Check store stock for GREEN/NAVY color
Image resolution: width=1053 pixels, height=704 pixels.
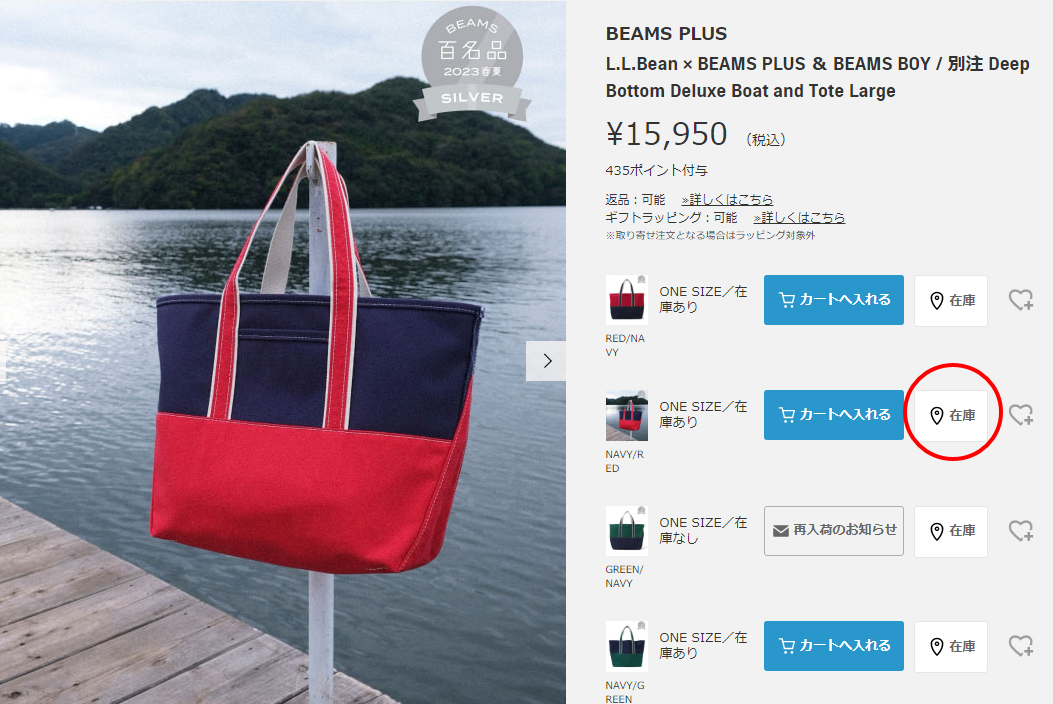pos(951,531)
